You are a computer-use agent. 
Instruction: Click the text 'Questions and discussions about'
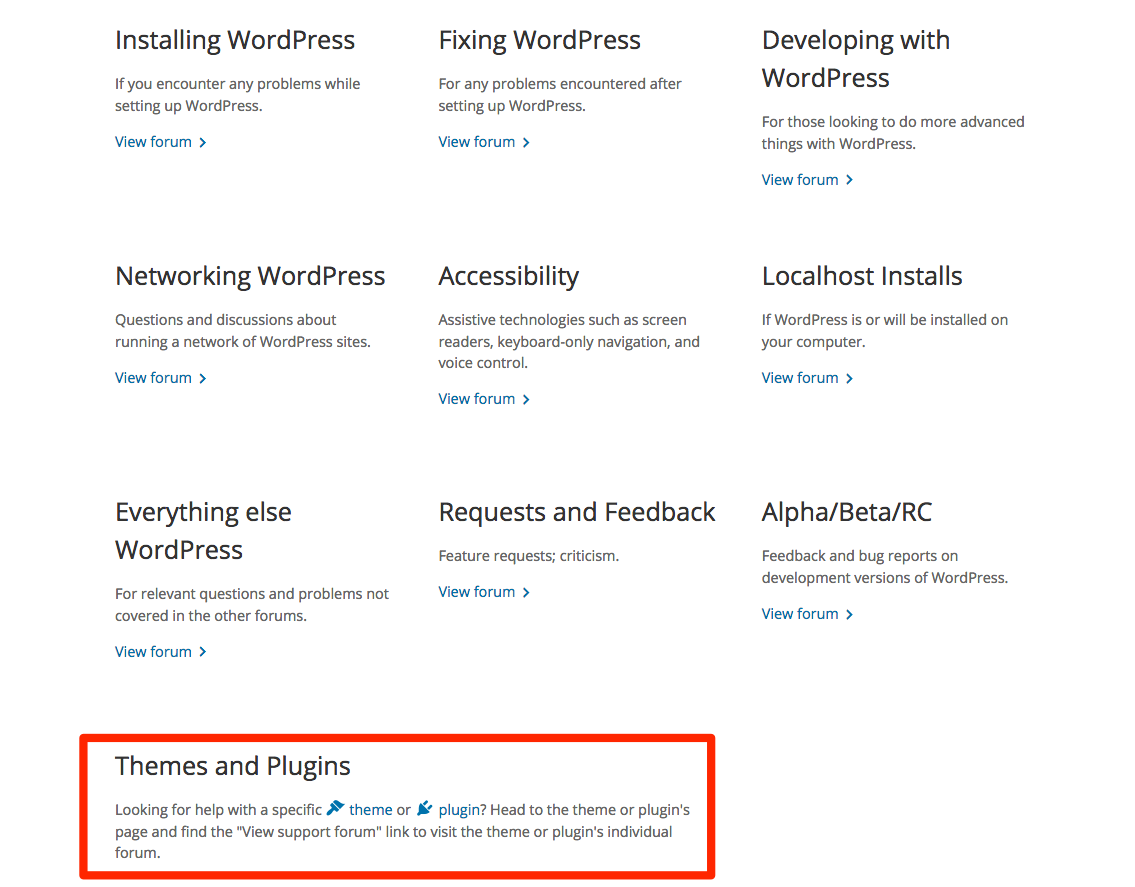point(226,320)
